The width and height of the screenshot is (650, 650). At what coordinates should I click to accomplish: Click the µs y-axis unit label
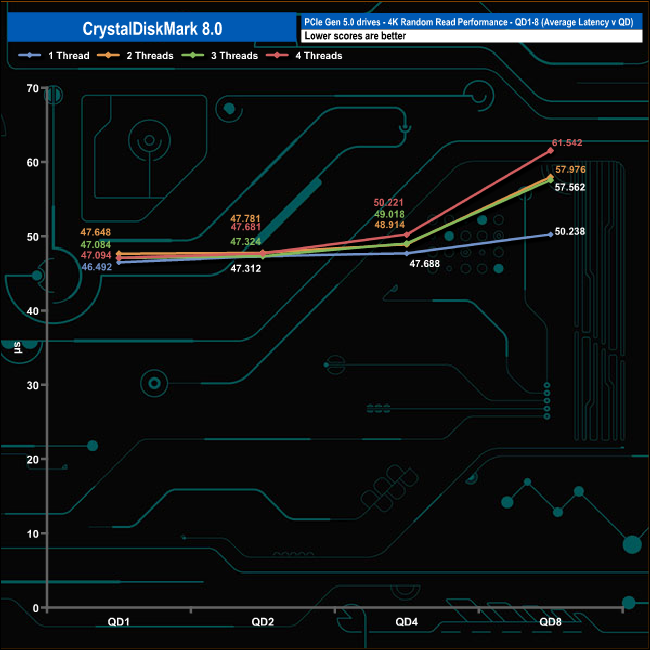[17, 348]
